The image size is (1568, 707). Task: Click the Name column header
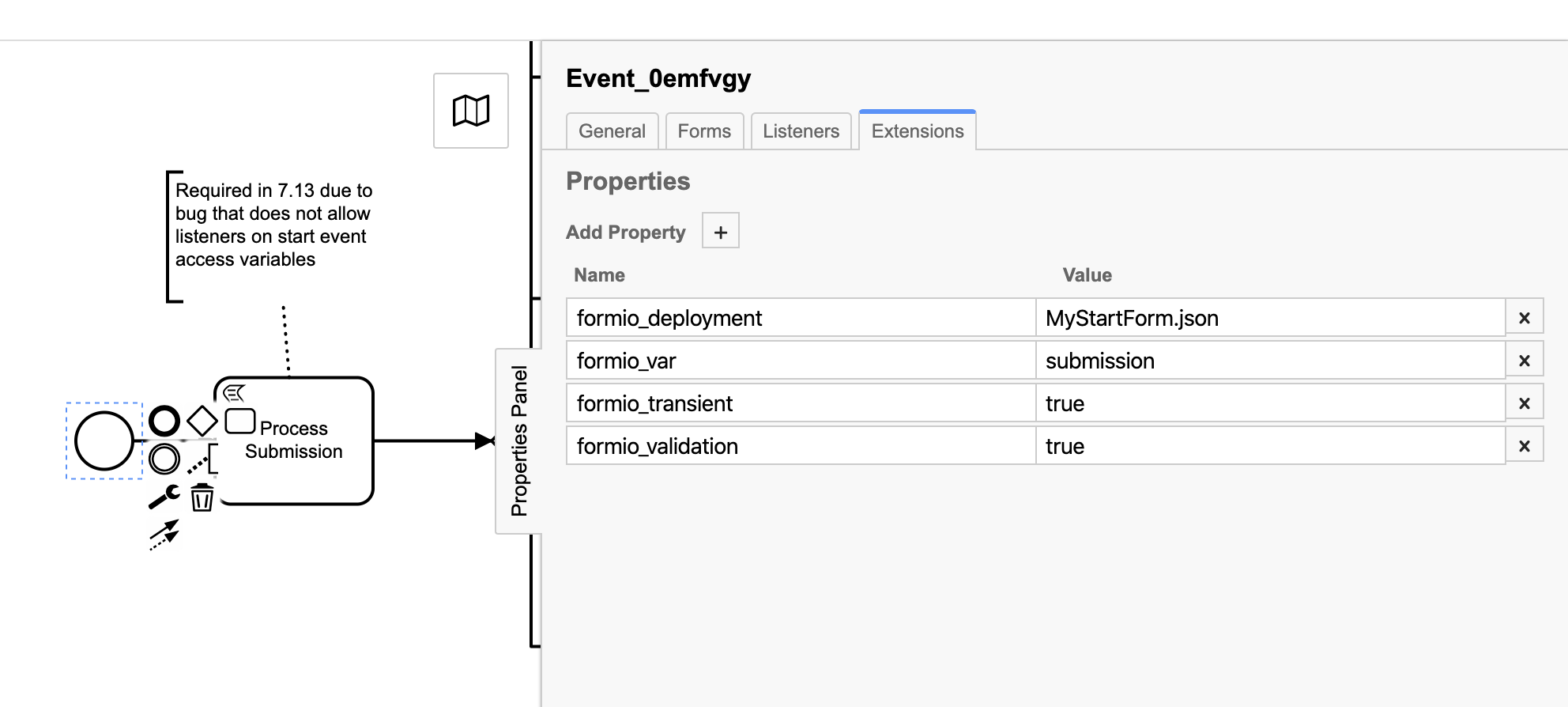(x=599, y=275)
